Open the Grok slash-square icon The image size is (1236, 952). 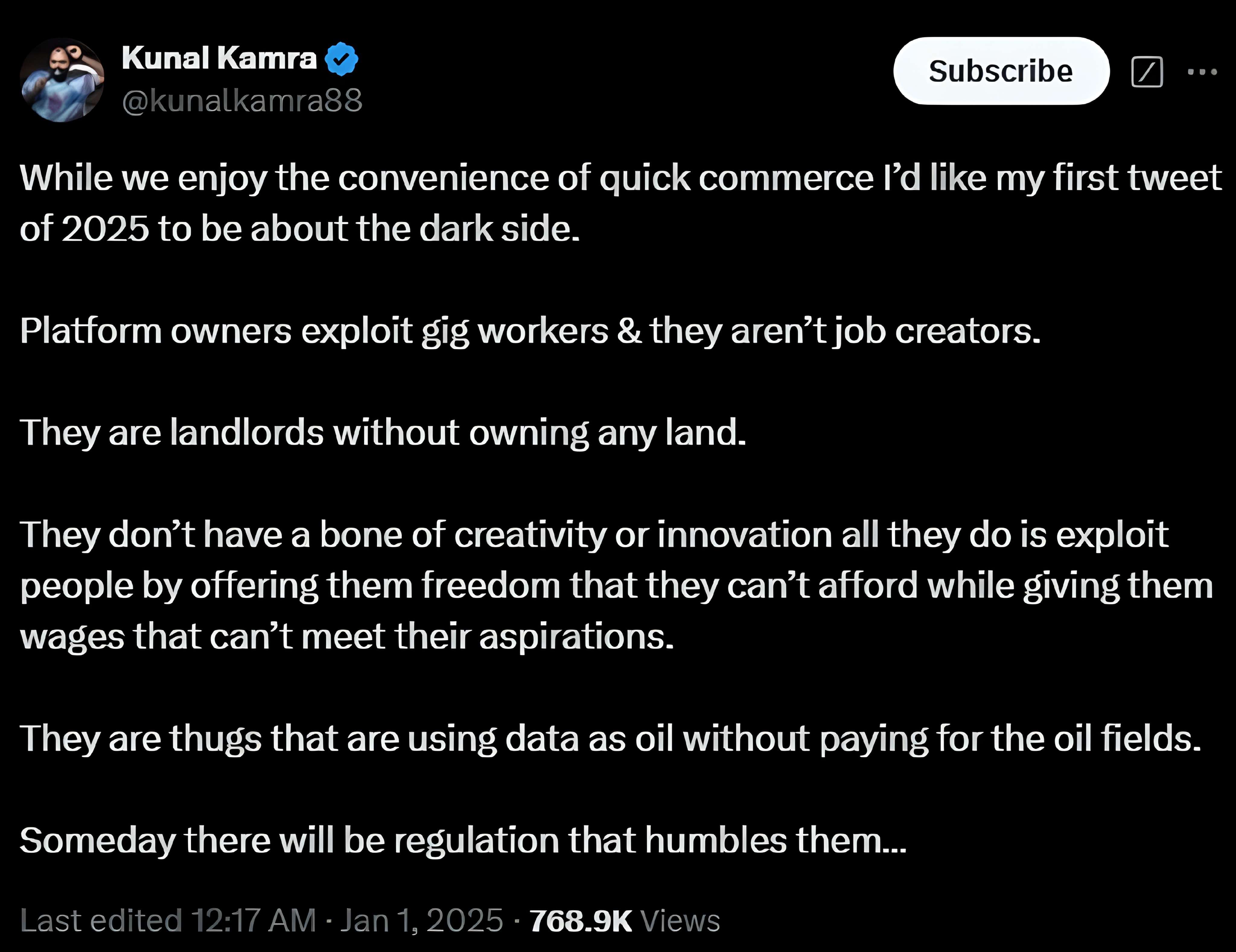1147,72
